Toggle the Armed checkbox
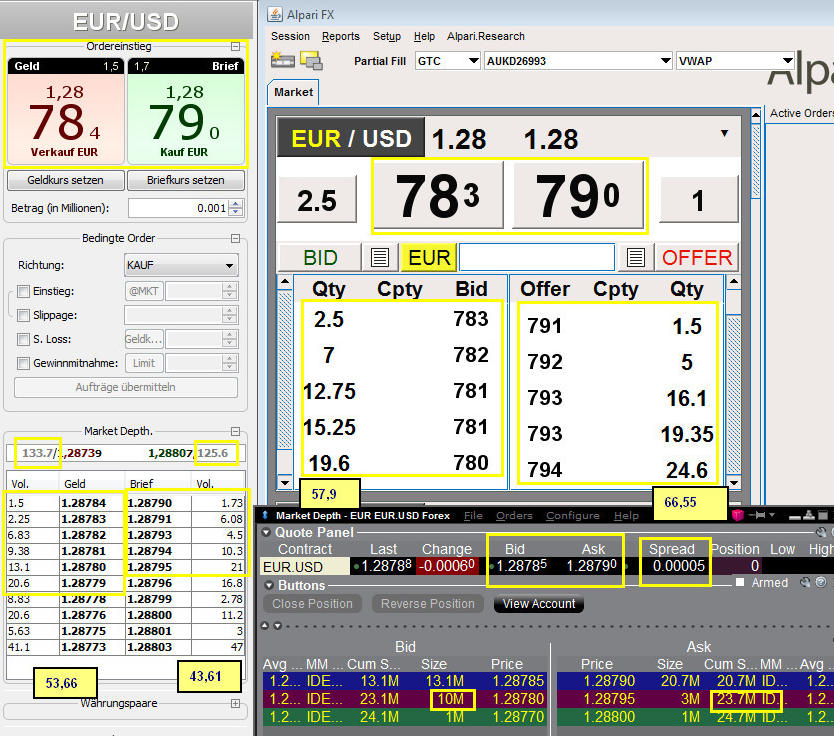Viewport: 834px width, 736px height. 740,583
